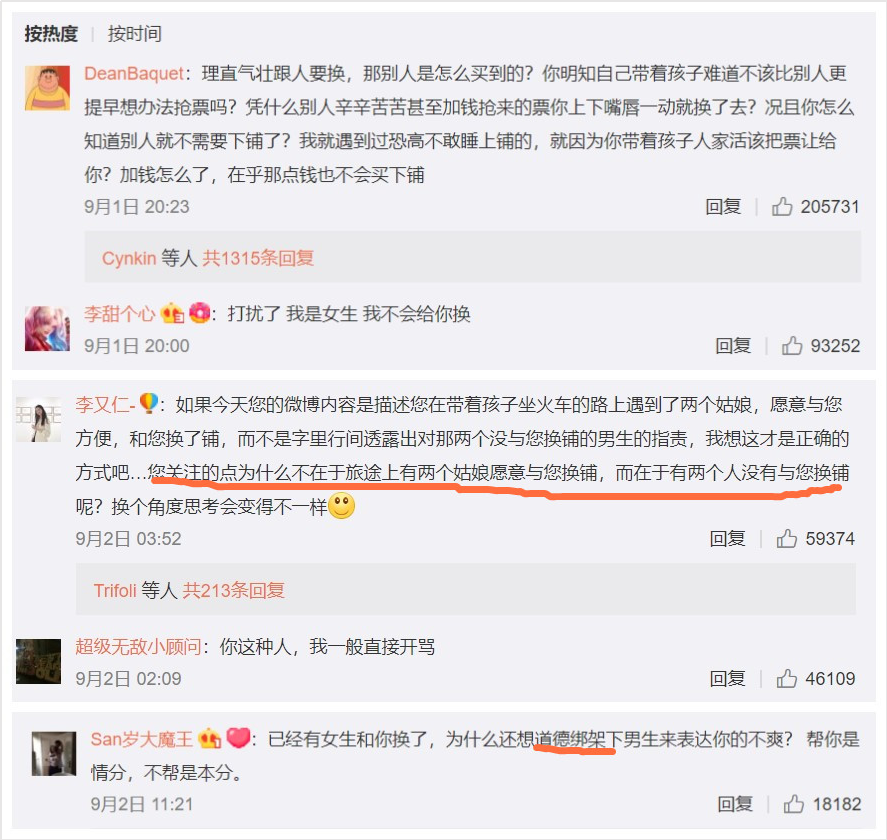
Task: Click 回复 on 李又仁's comment
Action: pyautogui.click(x=727, y=539)
